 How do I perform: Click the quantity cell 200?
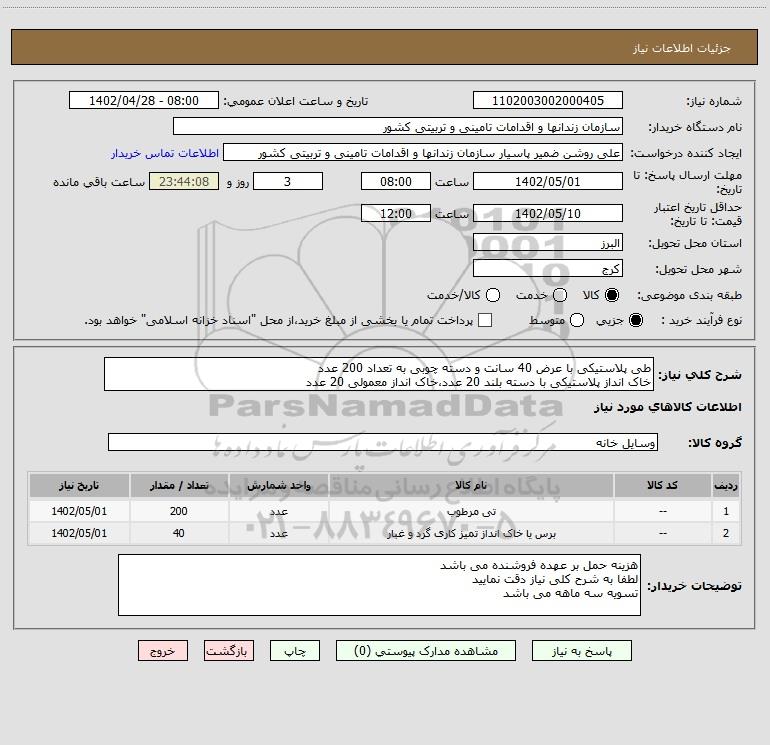coord(179,511)
